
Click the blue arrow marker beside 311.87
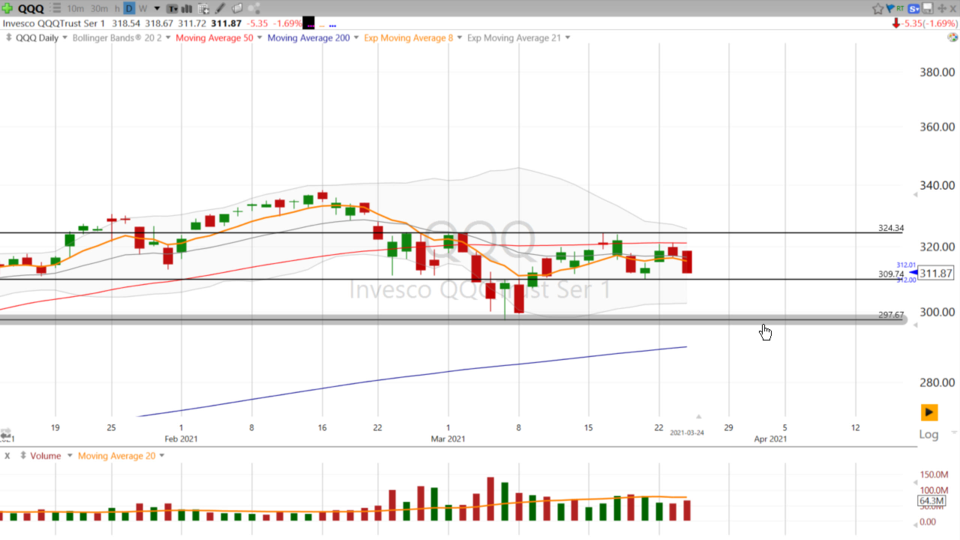(913, 272)
